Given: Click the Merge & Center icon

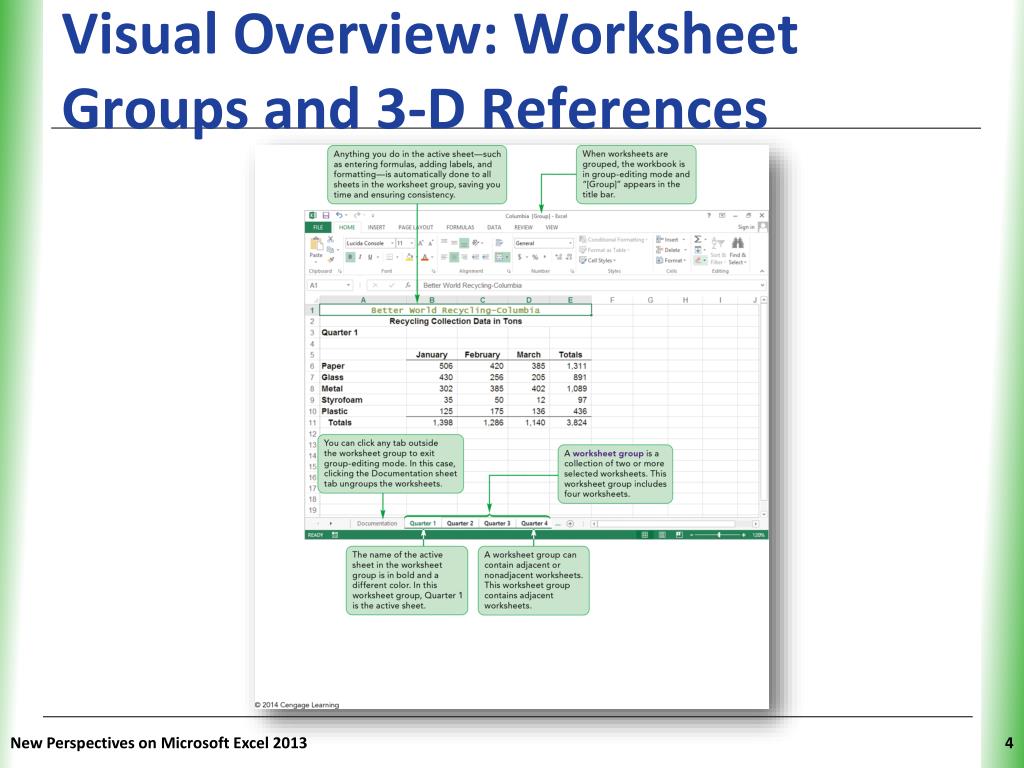Looking at the screenshot, I should coord(501,257).
